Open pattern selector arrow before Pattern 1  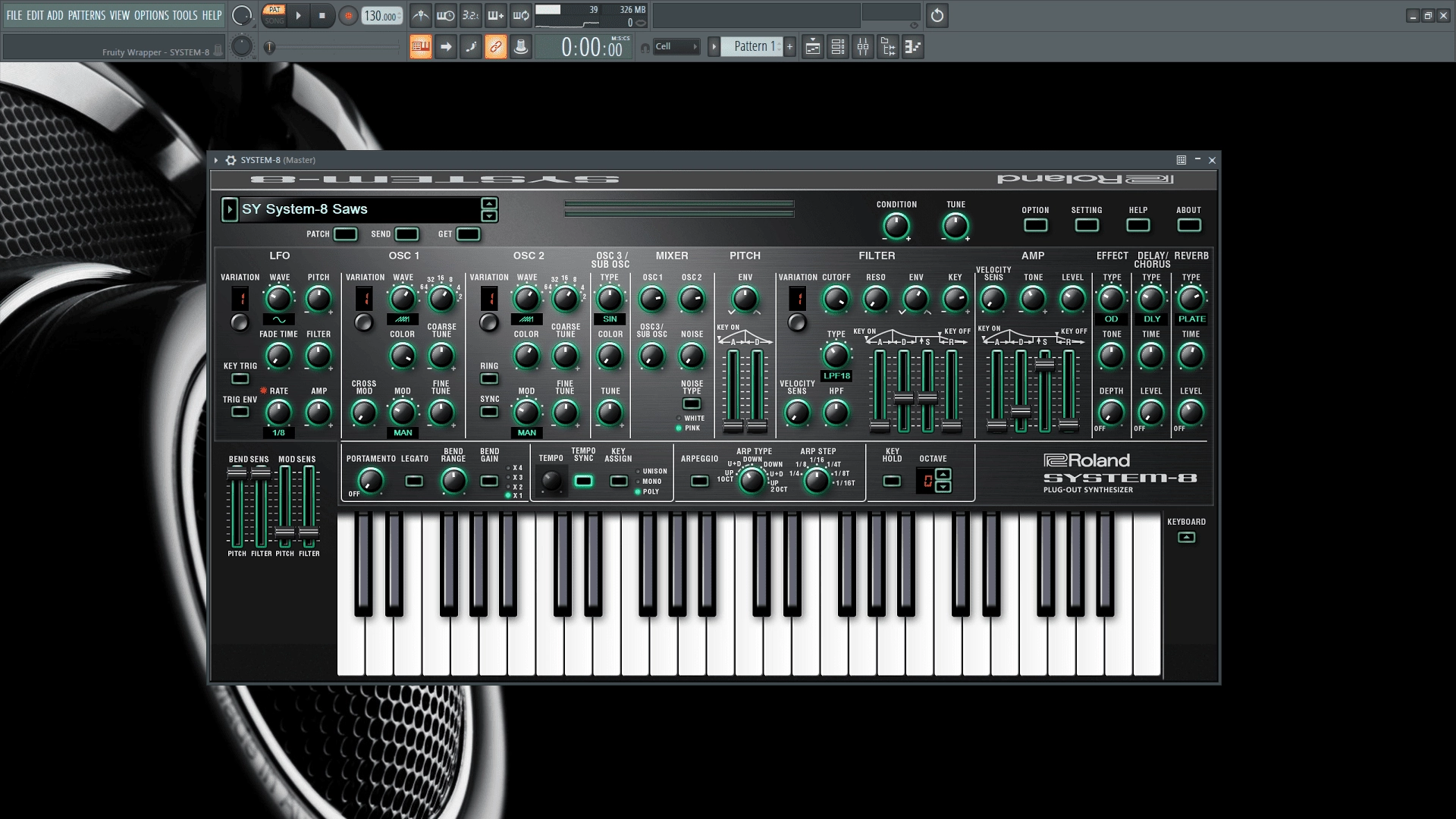714,47
